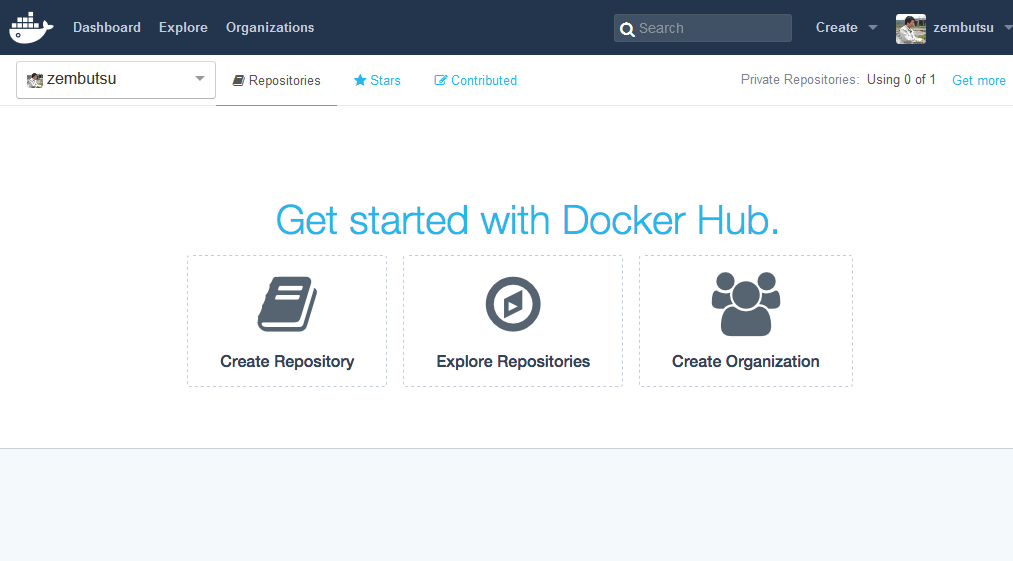Click the people group Create Organization icon
1013x561 pixels.
click(x=746, y=304)
